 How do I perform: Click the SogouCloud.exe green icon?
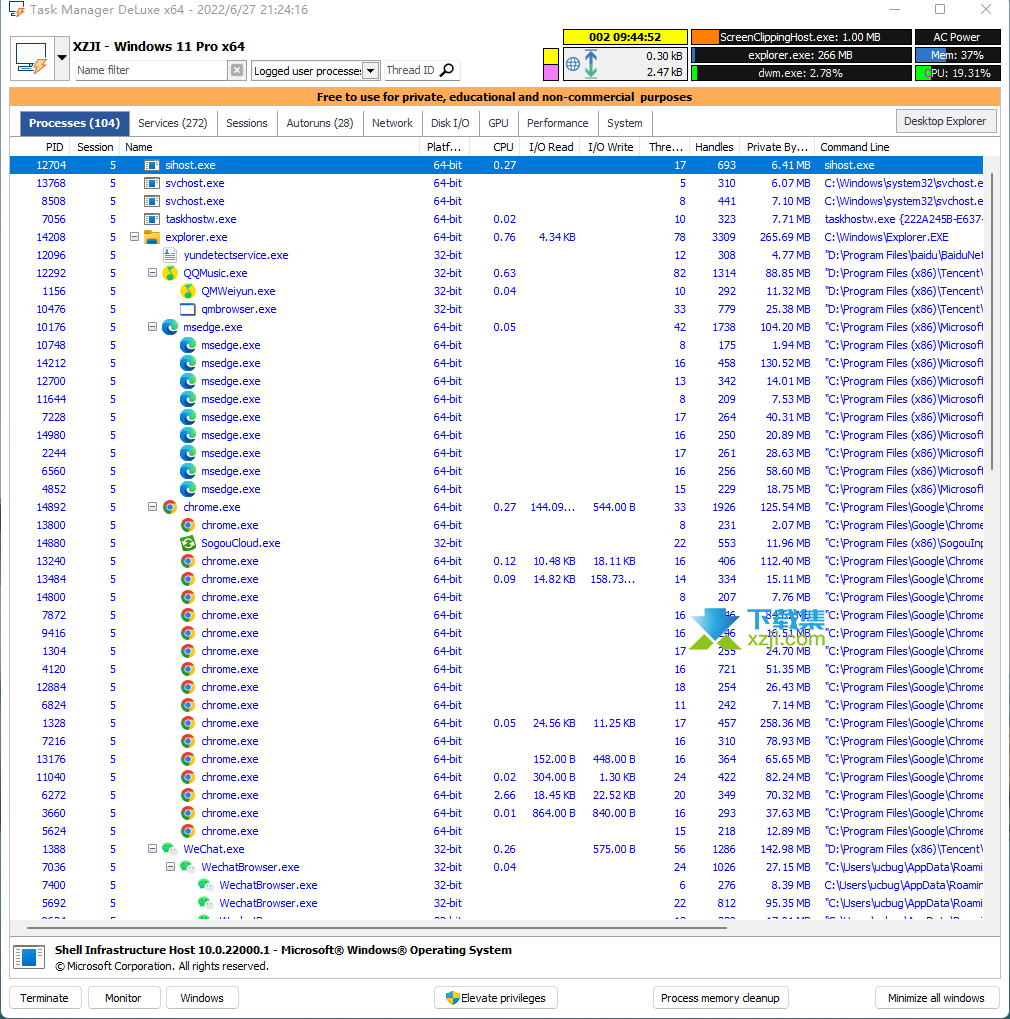pyautogui.click(x=188, y=543)
